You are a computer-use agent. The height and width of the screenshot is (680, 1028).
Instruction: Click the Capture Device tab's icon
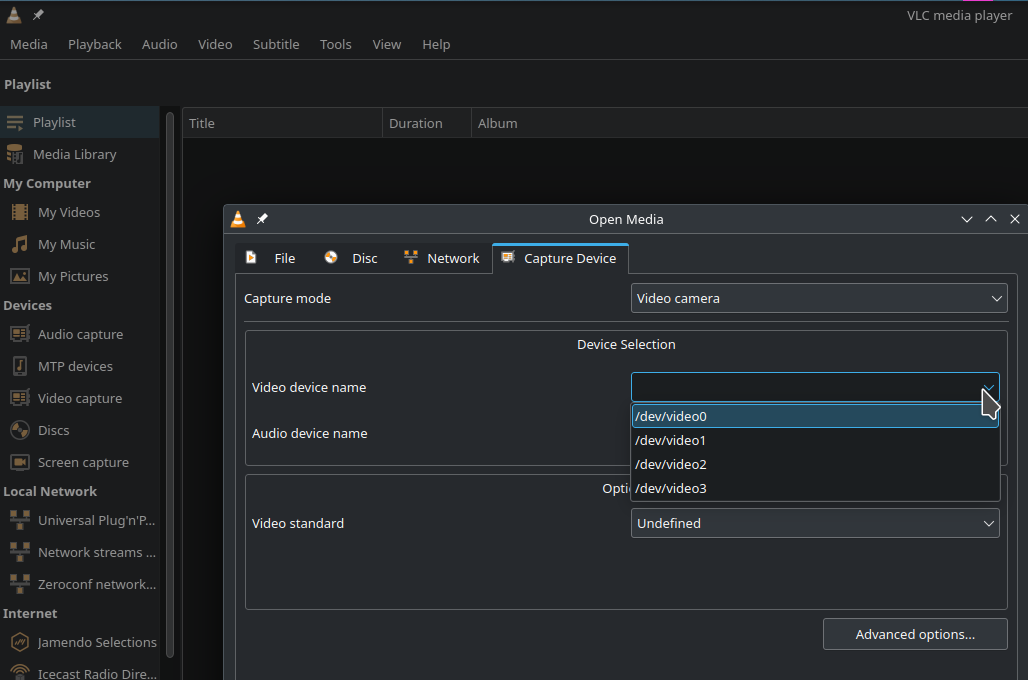(508, 257)
